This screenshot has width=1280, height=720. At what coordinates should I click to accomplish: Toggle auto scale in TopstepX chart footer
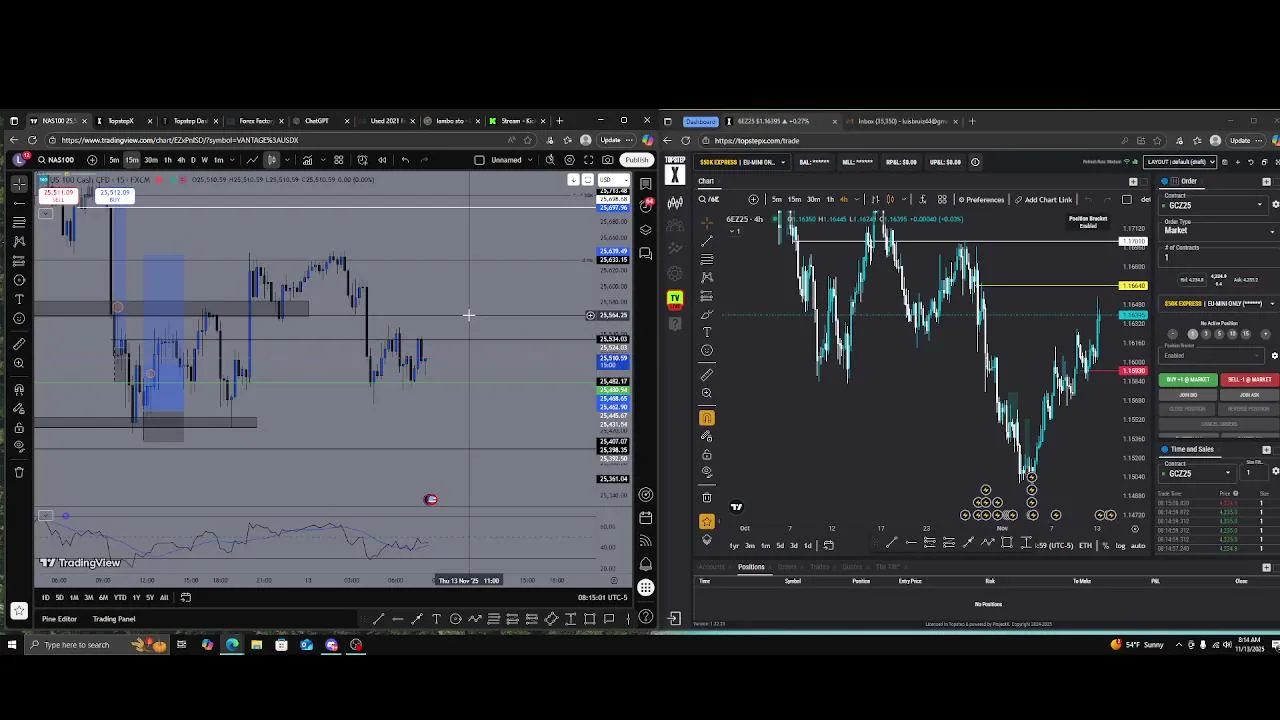click(1138, 545)
